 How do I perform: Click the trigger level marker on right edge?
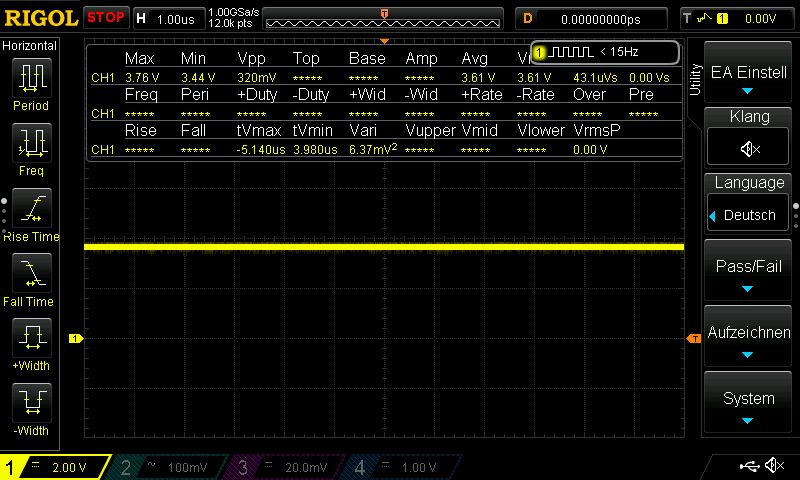[x=693, y=339]
